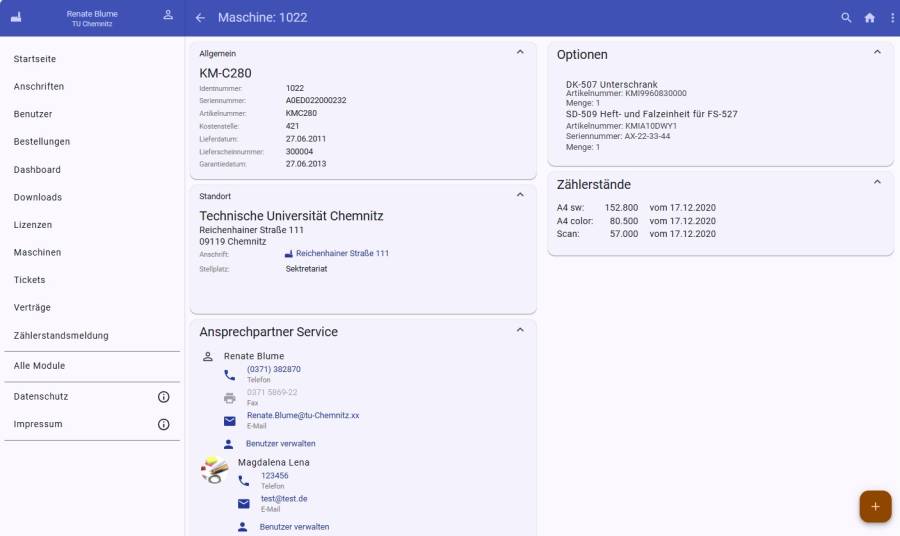Open search via the magnifier icon
This screenshot has height=536, width=900.
846,18
